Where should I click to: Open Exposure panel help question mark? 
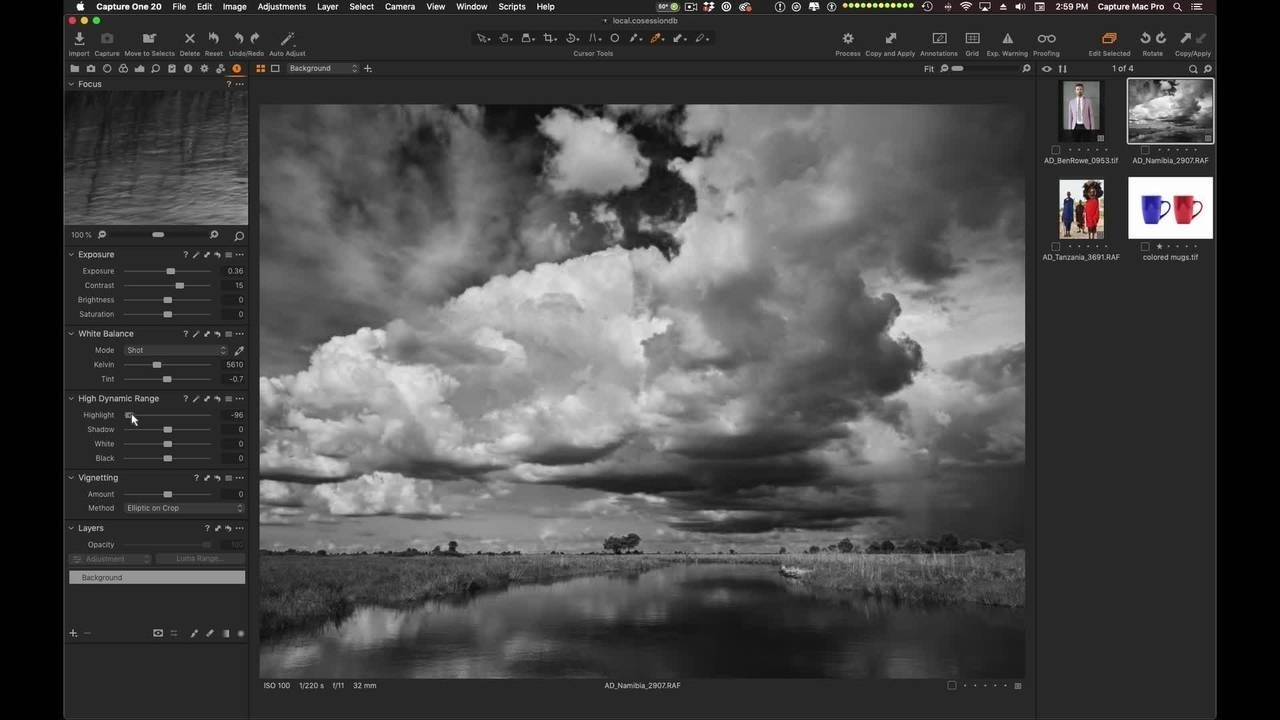186,255
